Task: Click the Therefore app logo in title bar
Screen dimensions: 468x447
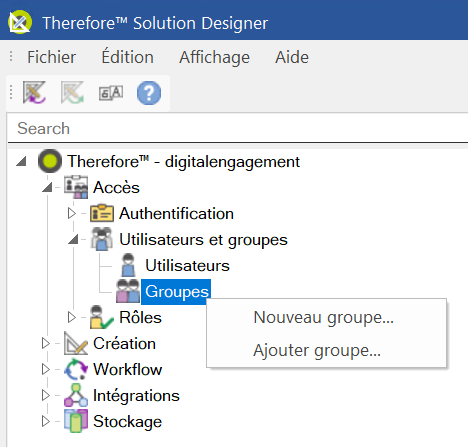Action: [x=20, y=22]
